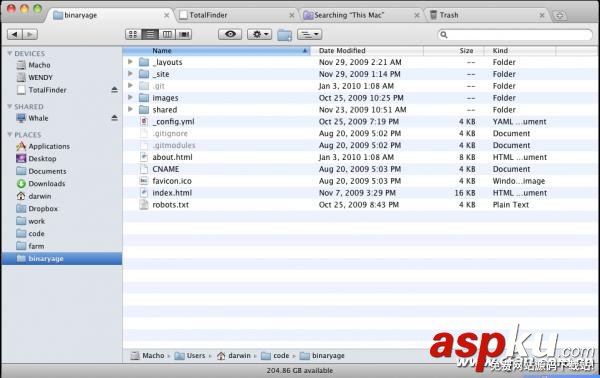Expand the _site folder

pyautogui.click(x=130, y=73)
